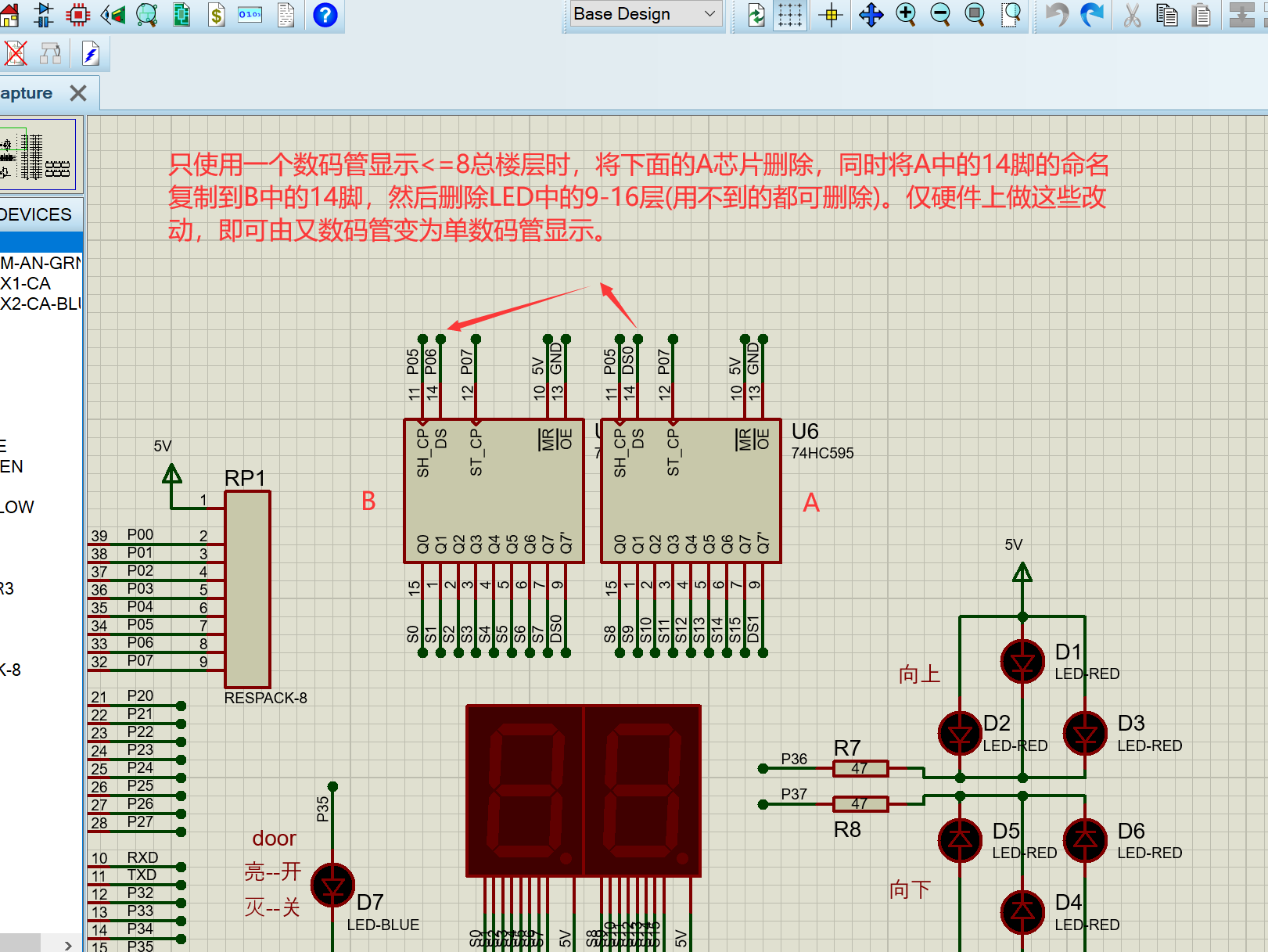Select the Pan center-at-cursor icon
1268x952 pixels.
(871, 14)
